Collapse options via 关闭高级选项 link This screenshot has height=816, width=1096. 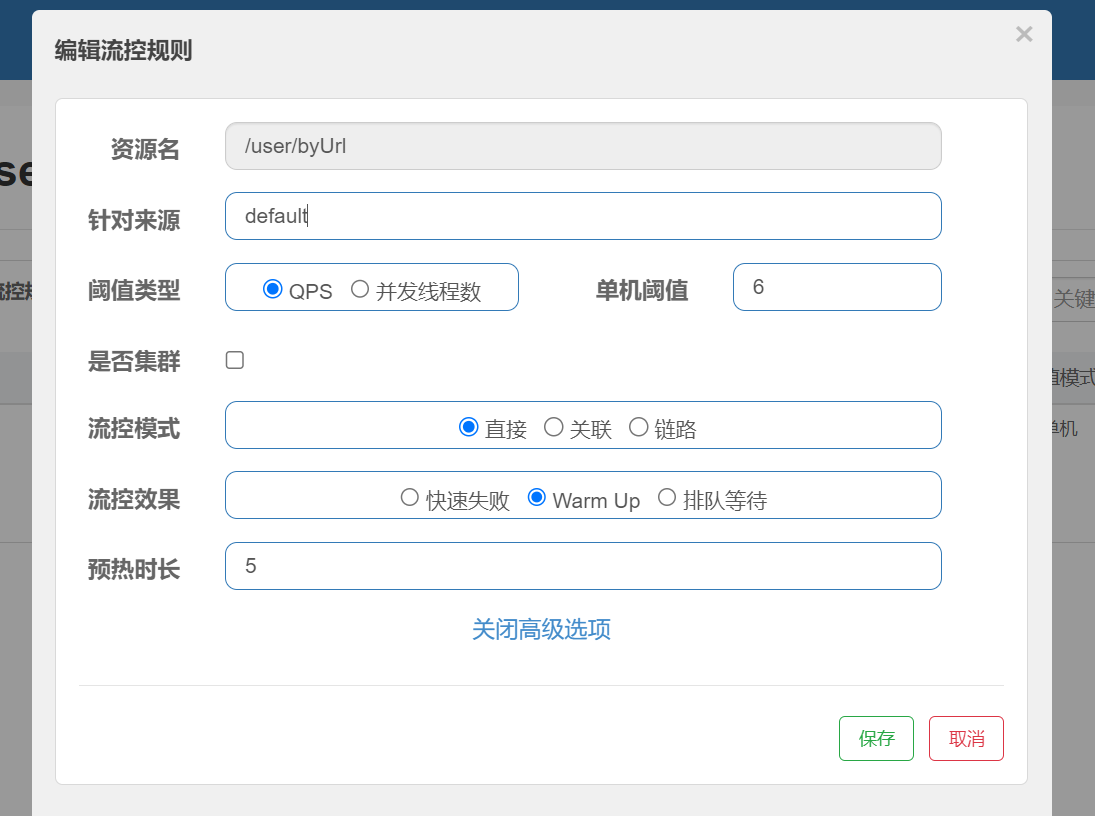(541, 629)
